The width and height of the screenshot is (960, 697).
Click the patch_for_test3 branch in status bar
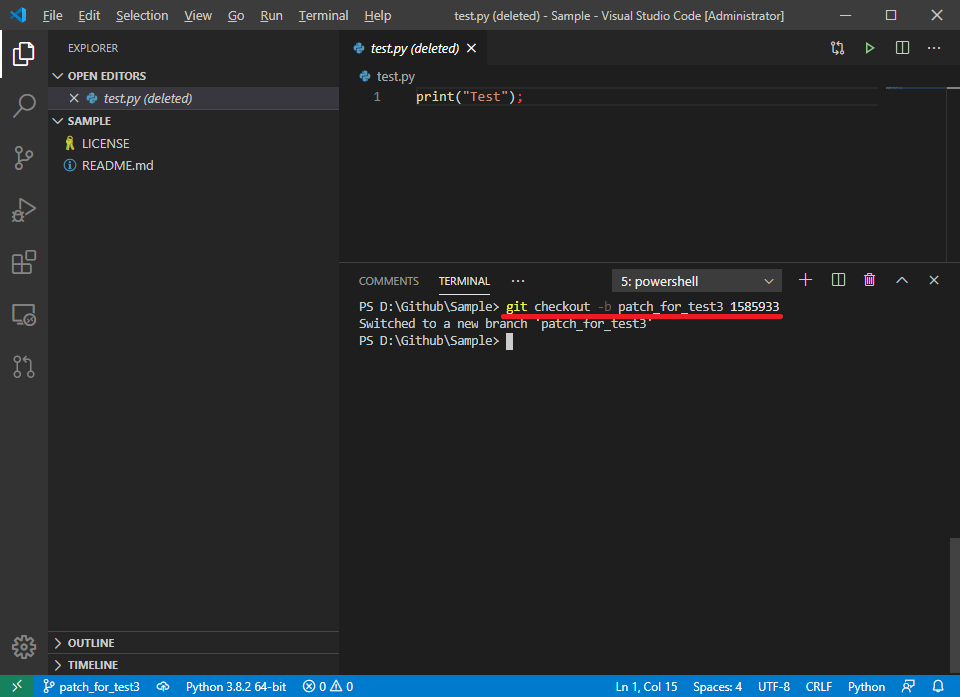[91, 687]
